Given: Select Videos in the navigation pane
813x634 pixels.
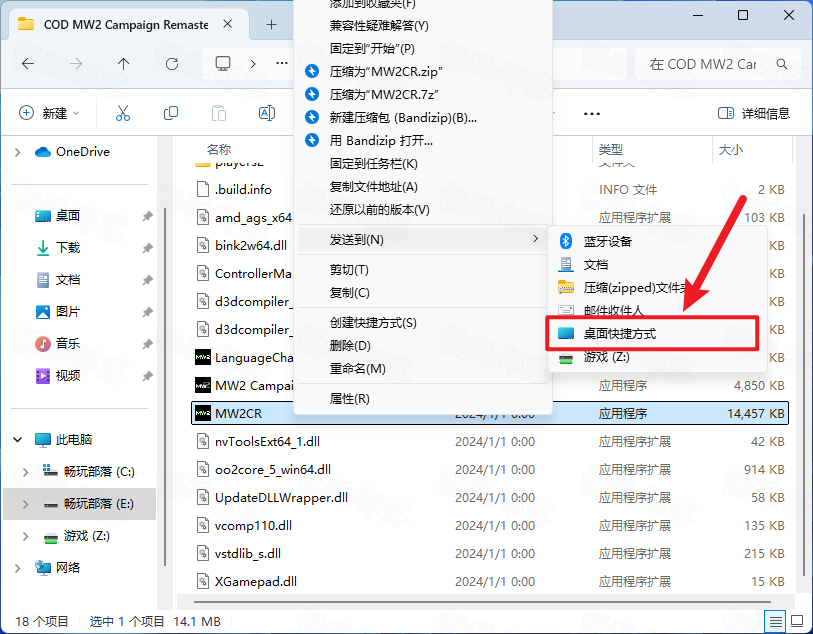Looking at the screenshot, I should point(67,375).
